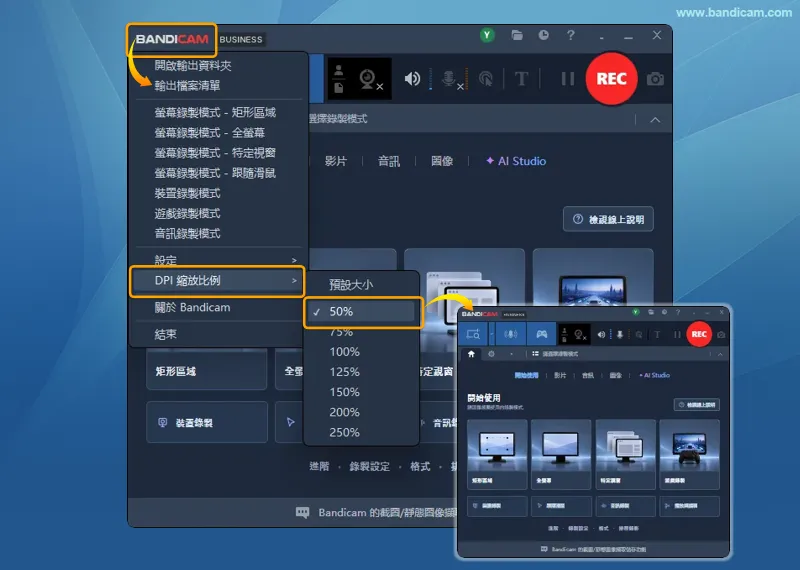
Task: Select 輸出檔案清單 menu item
Action: pyautogui.click(x=187, y=86)
